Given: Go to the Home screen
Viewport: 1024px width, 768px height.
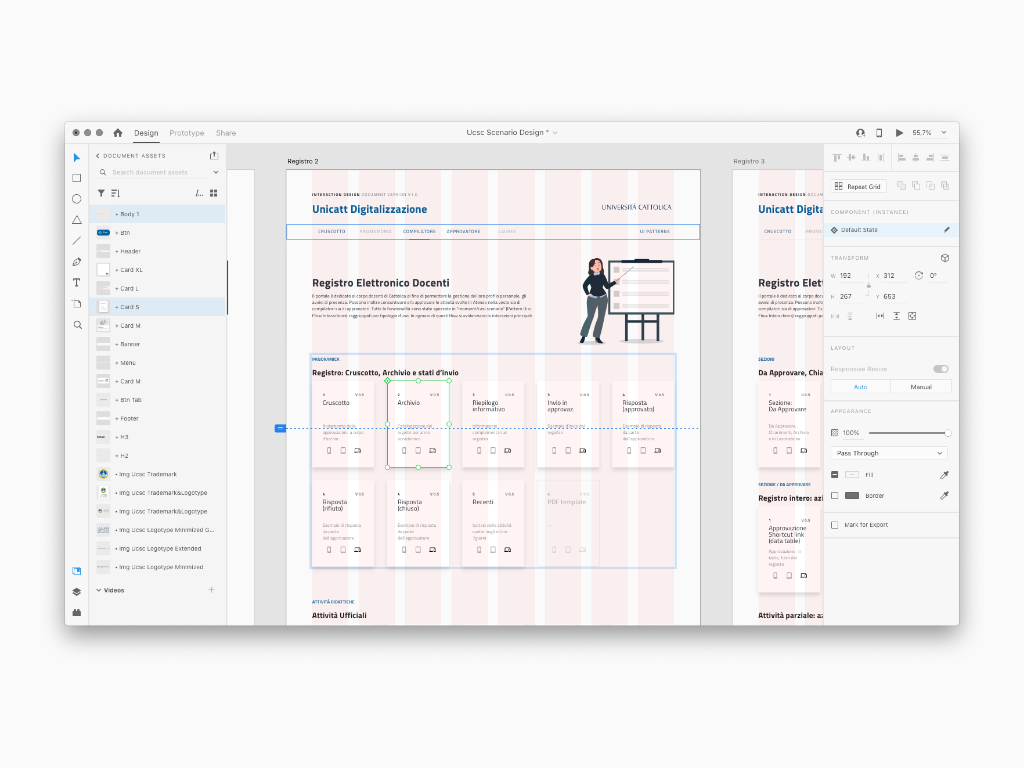Looking at the screenshot, I should (118, 133).
